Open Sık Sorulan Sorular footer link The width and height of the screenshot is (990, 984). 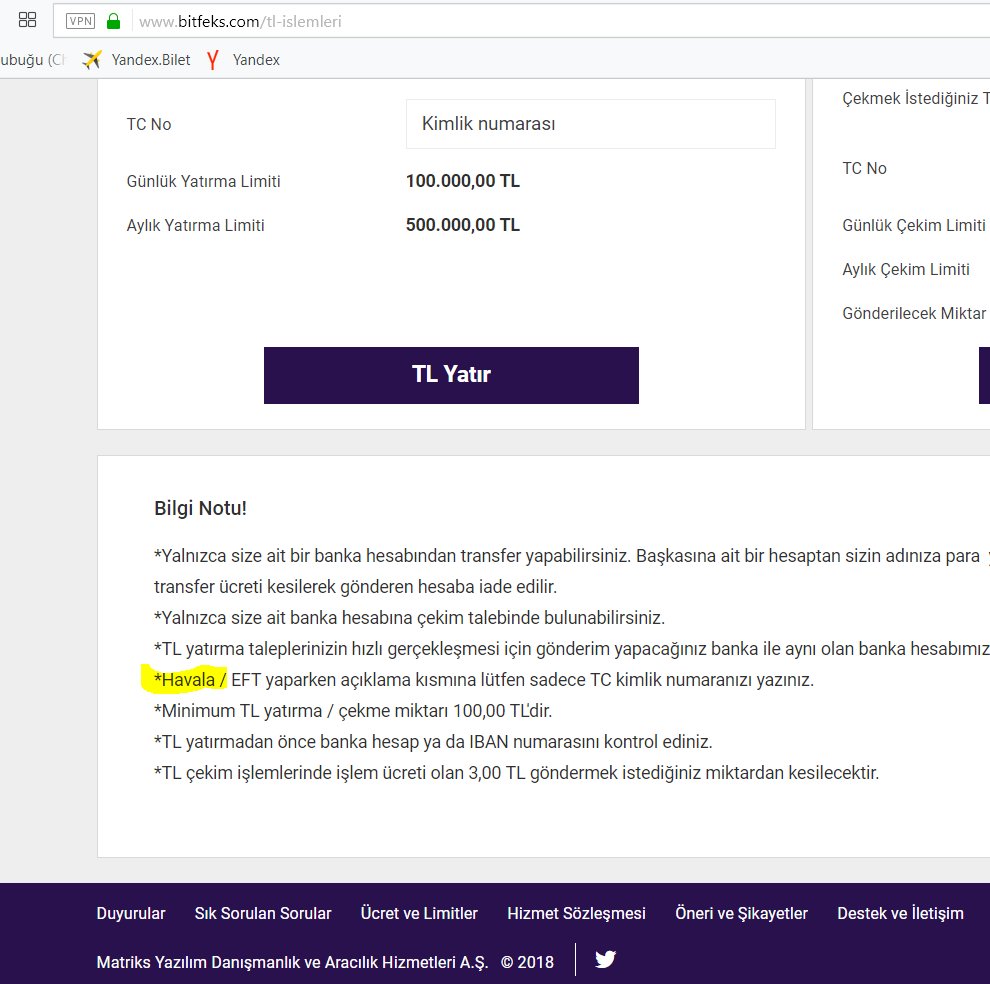pos(263,913)
